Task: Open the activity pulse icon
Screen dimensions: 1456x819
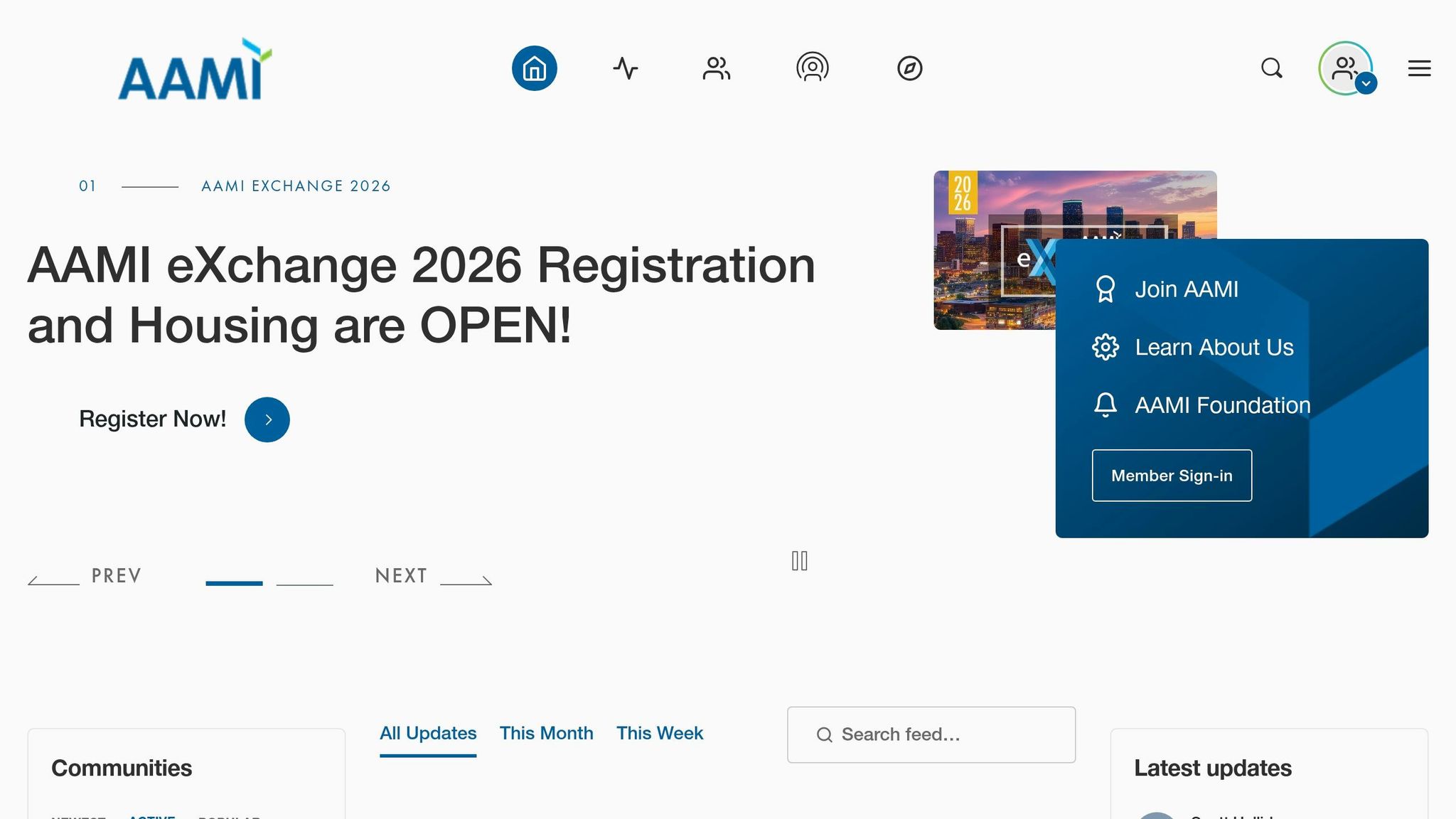Action: [626, 68]
